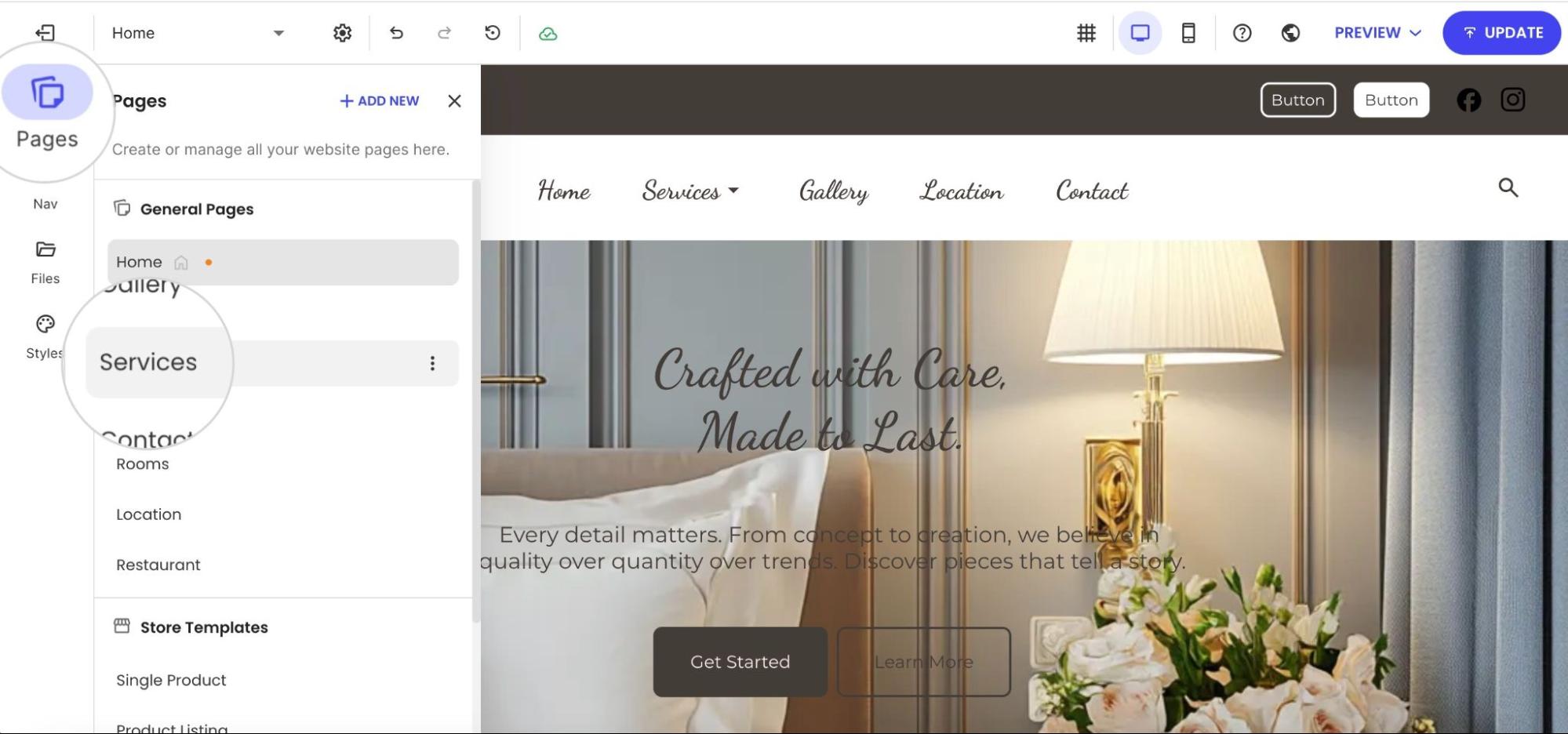Click ADD NEW page button
Viewport: 1568px width, 734px height.
(x=380, y=101)
